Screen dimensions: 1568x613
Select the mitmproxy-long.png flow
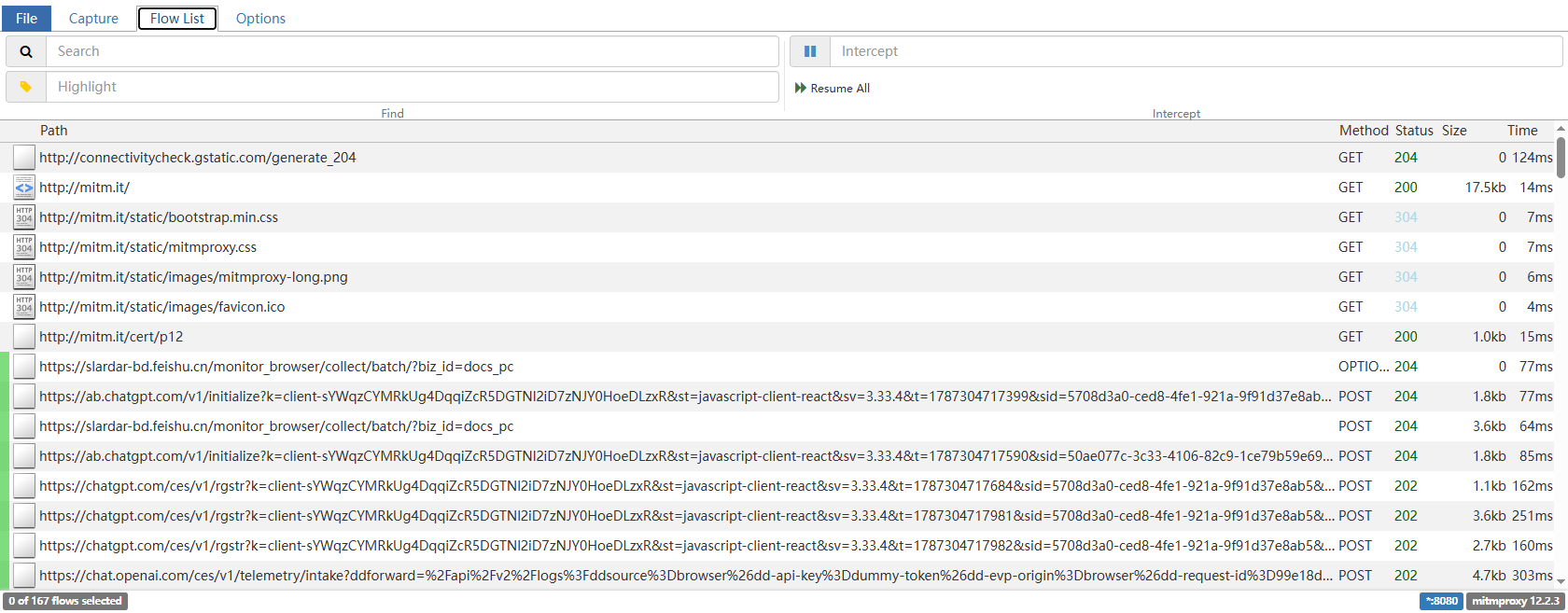click(x=777, y=277)
